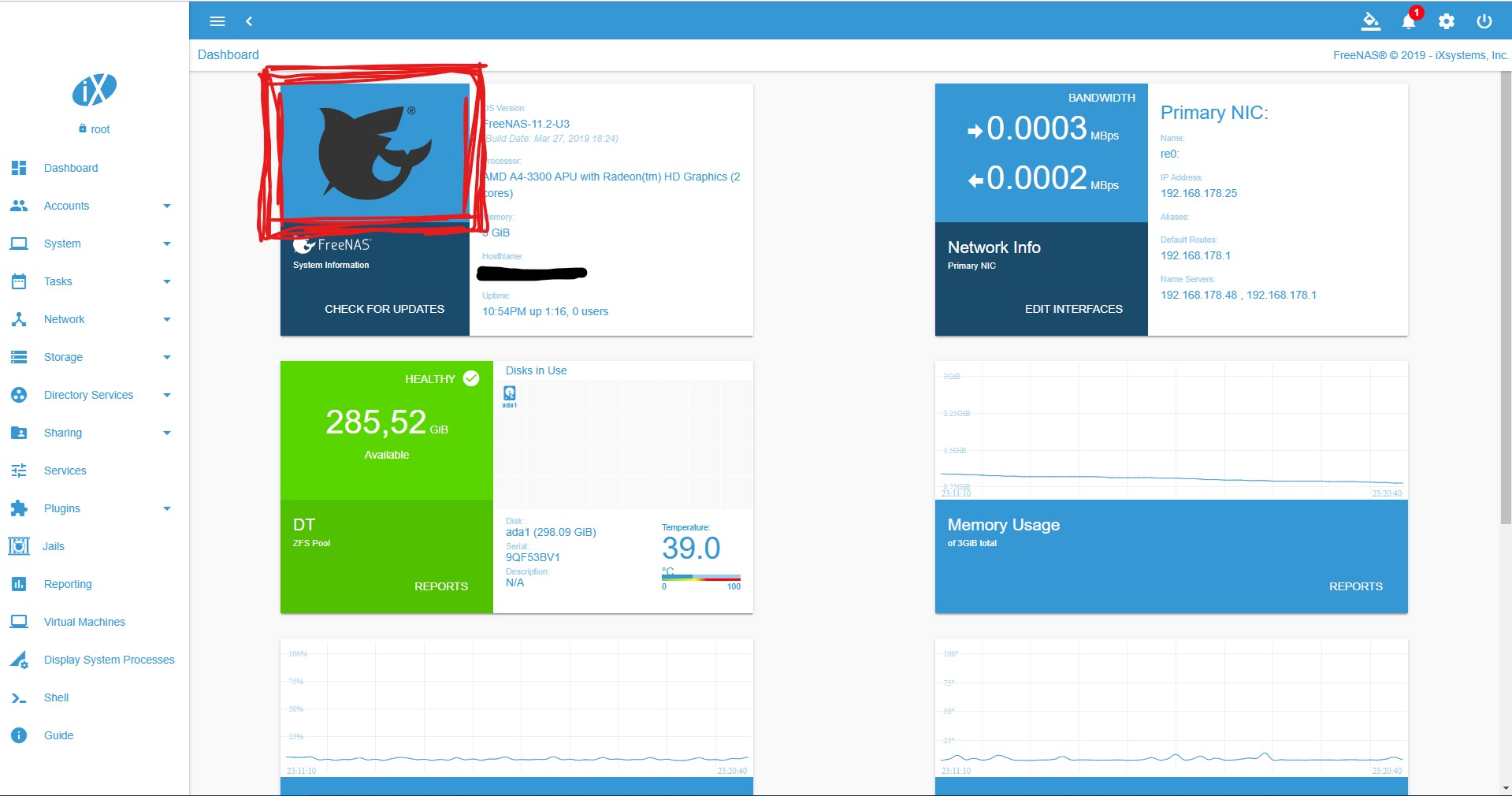Open the theme paint bucket icon

(1371, 21)
